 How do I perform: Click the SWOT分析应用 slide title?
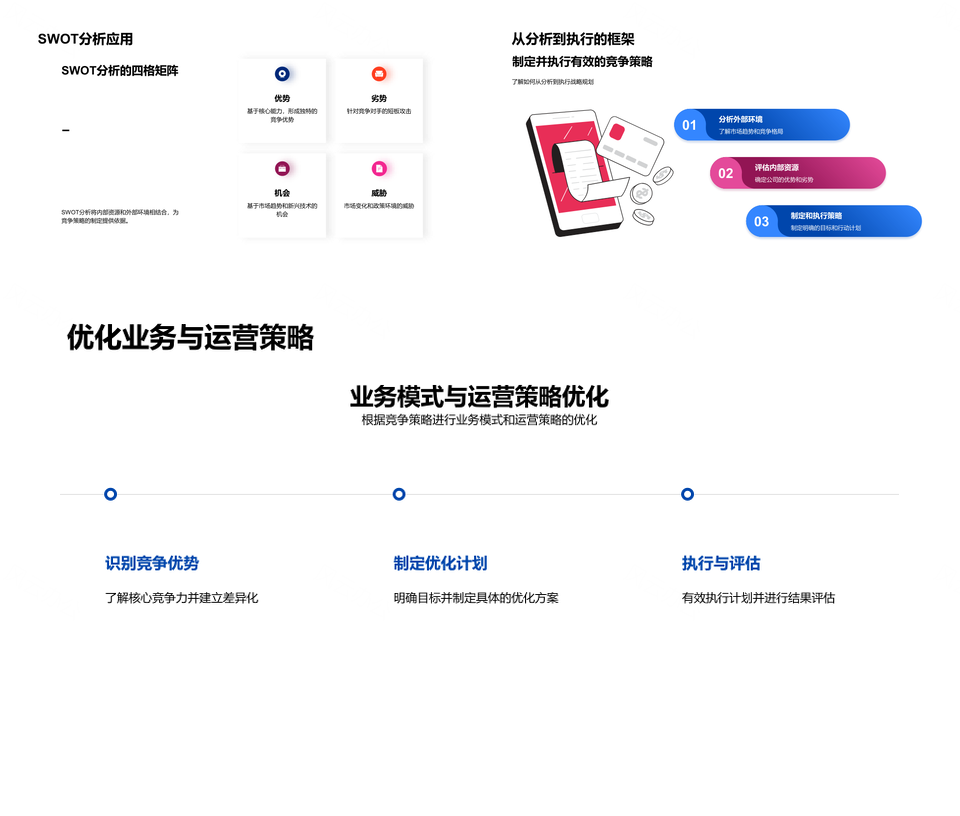pyautogui.click(x=85, y=39)
